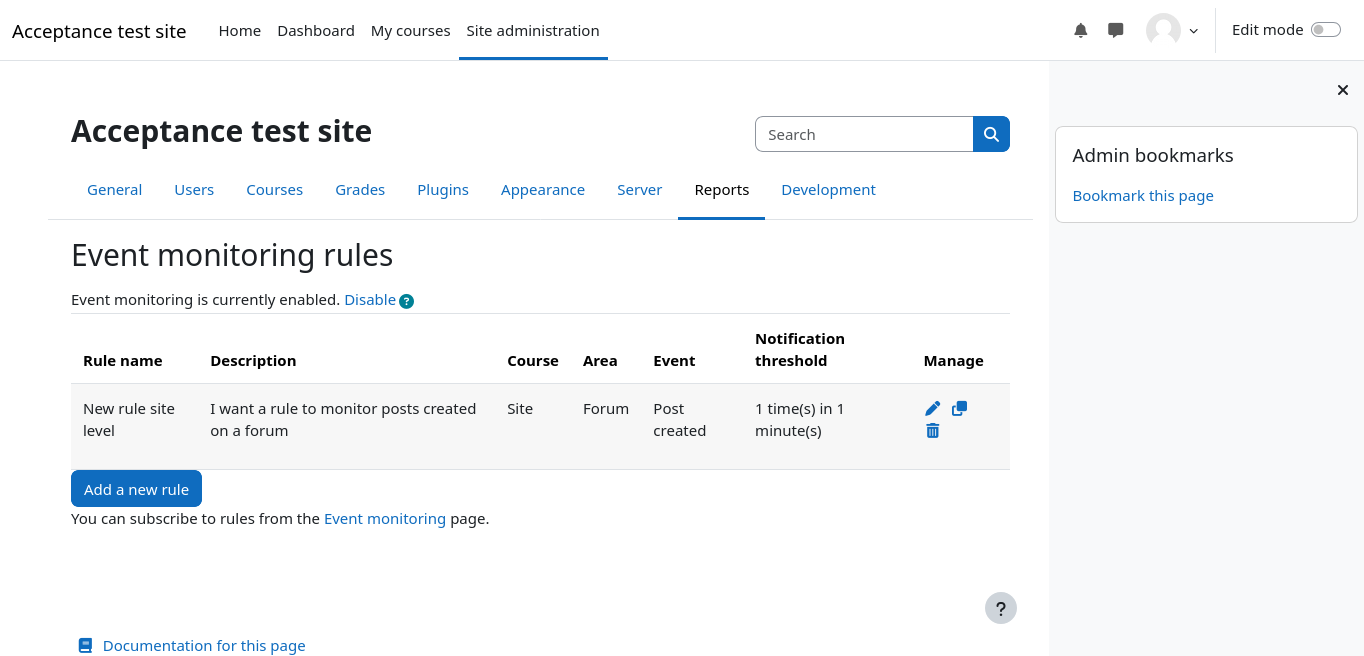Viewport: 1364px width, 656px height.
Task: Edit rule using the pencil icon
Action: (x=933, y=408)
